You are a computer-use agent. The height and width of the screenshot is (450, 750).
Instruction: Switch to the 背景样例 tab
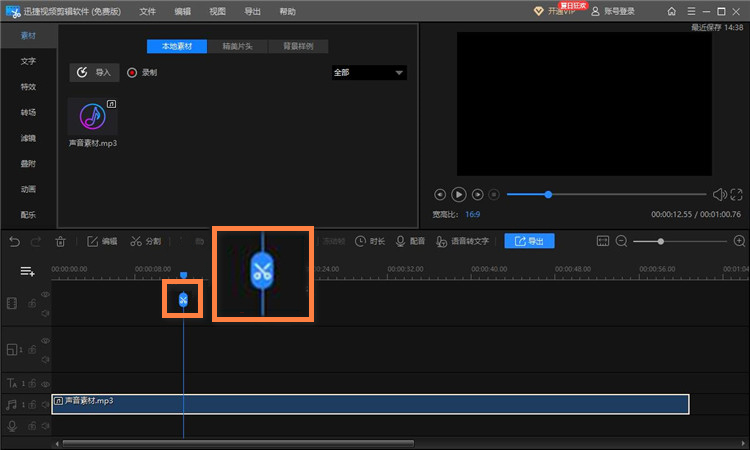[298, 46]
